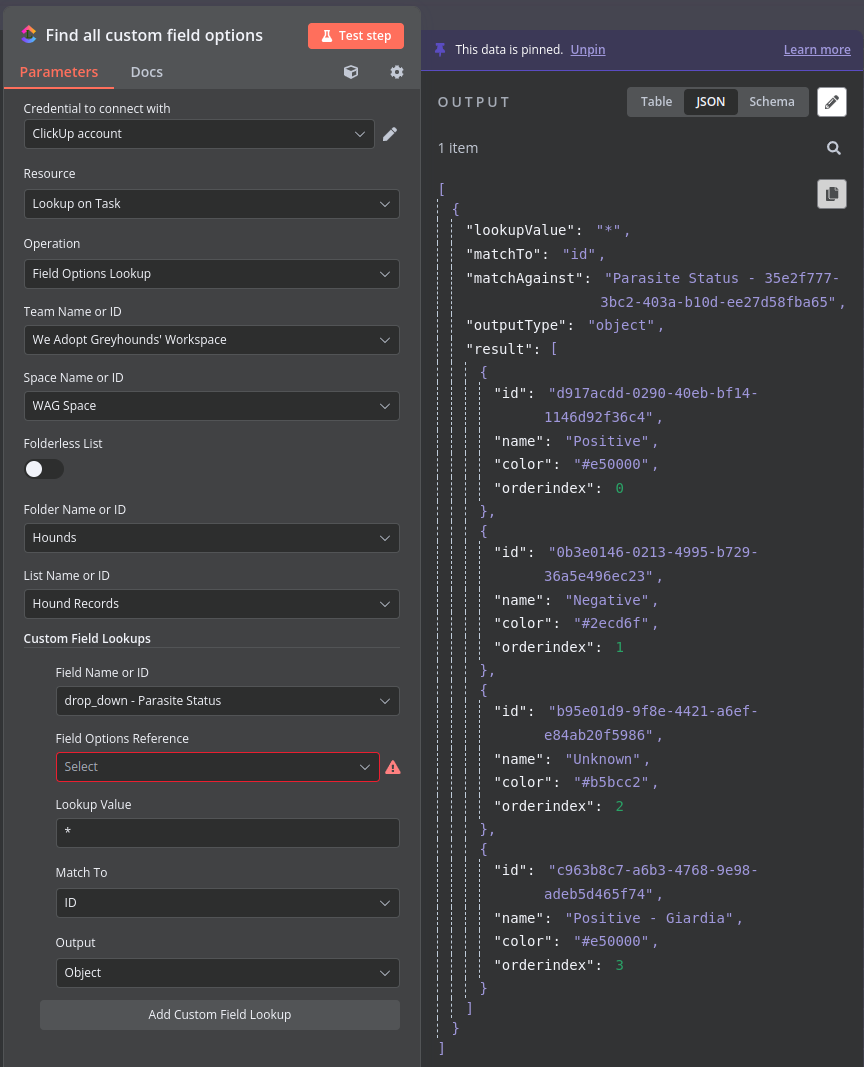Expand the Team Name or ID dropdown
864x1067 pixels.
click(x=212, y=340)
